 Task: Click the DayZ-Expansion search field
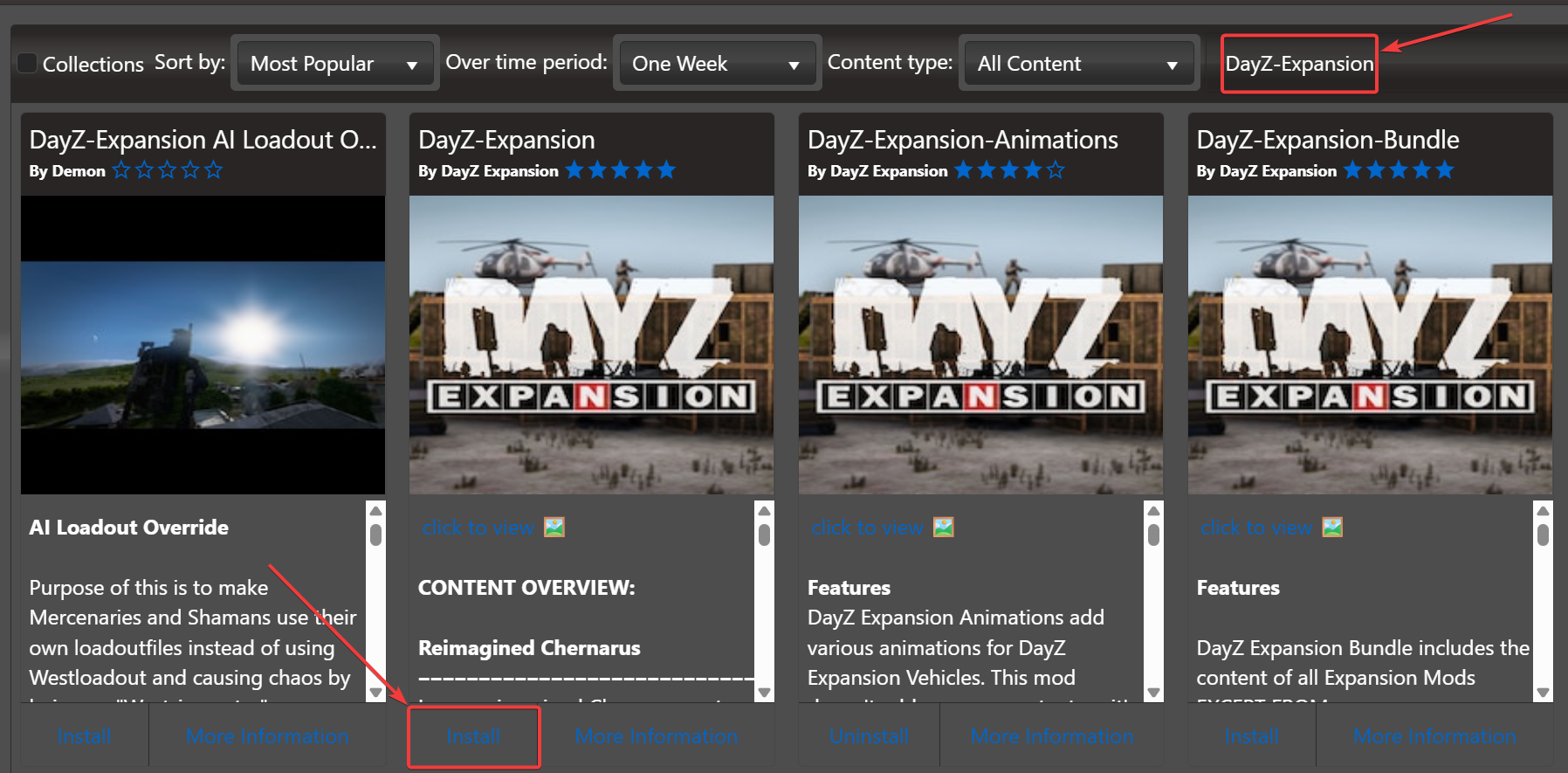tap(1299, 64)
